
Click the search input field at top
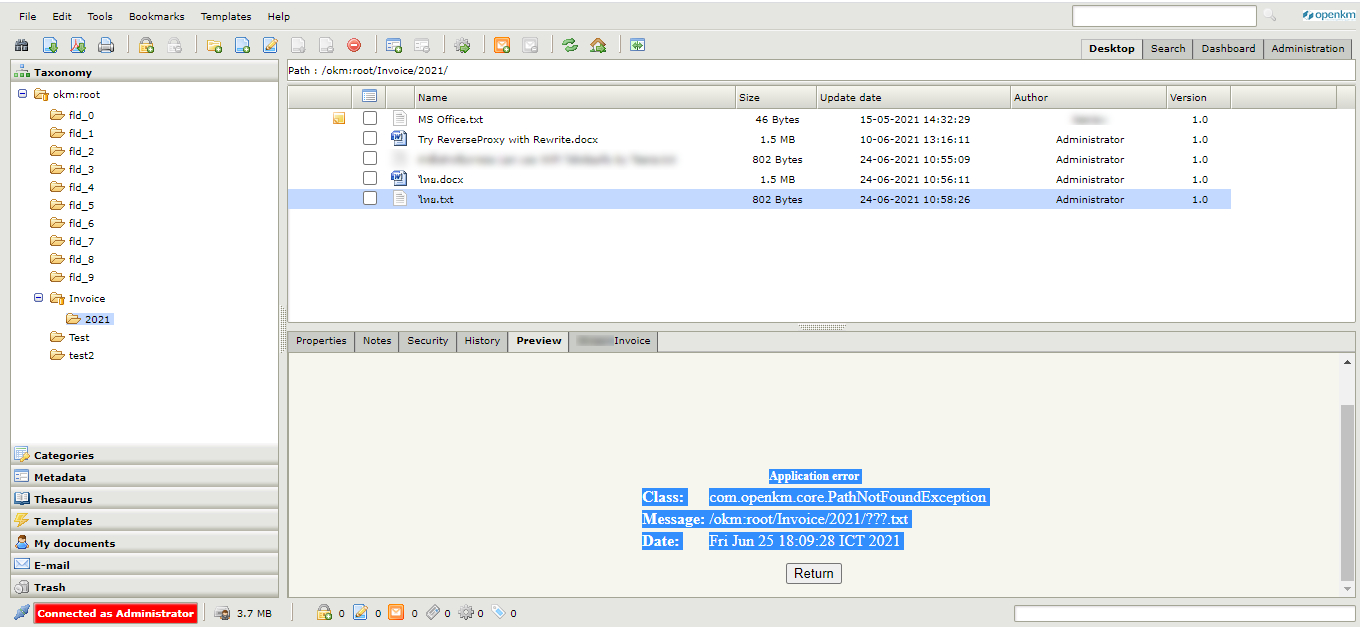click(x=1164, y=16)
